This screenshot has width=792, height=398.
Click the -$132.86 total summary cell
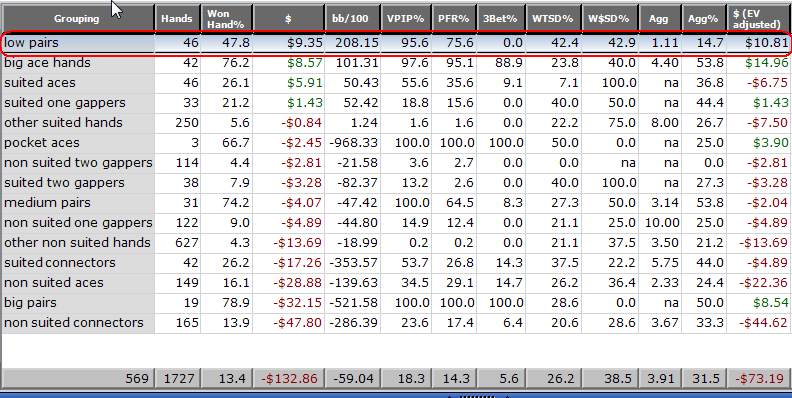tap(288, 378)
